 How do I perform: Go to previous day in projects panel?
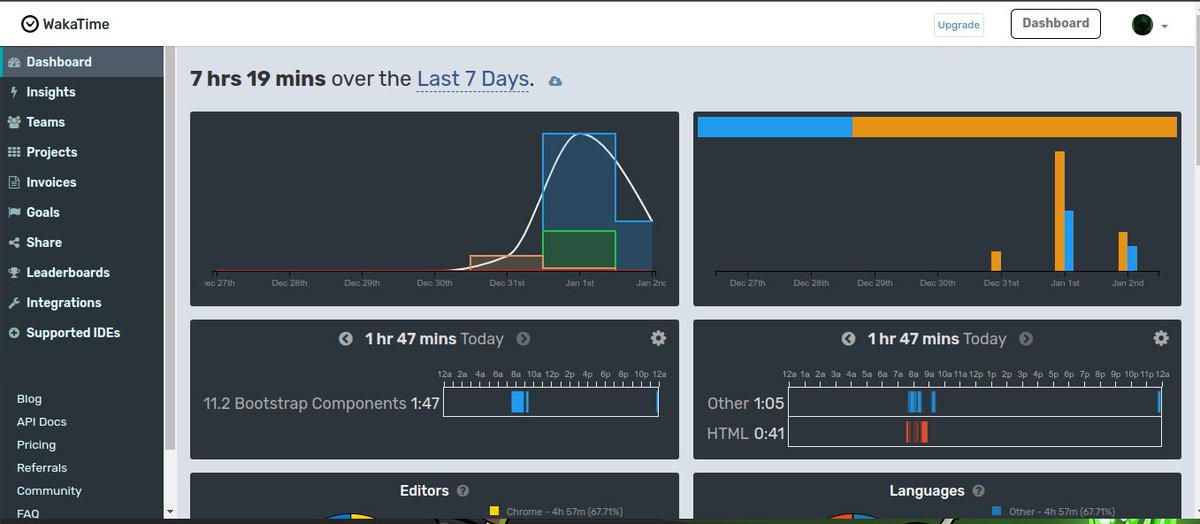pyautogui.click(x=345, y=339)
